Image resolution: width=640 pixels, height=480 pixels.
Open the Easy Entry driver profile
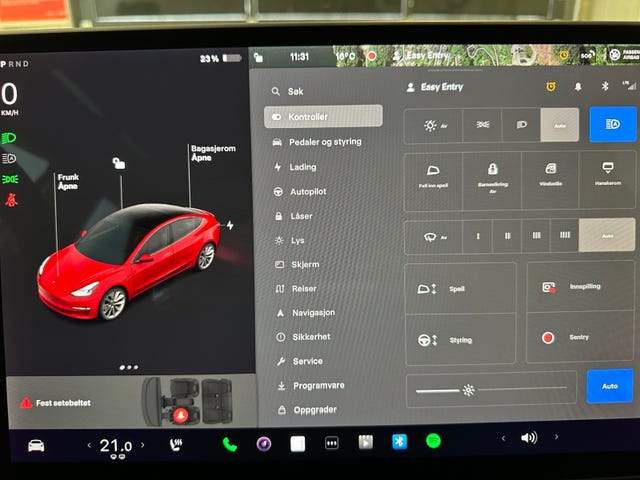[x=435, y=87]
